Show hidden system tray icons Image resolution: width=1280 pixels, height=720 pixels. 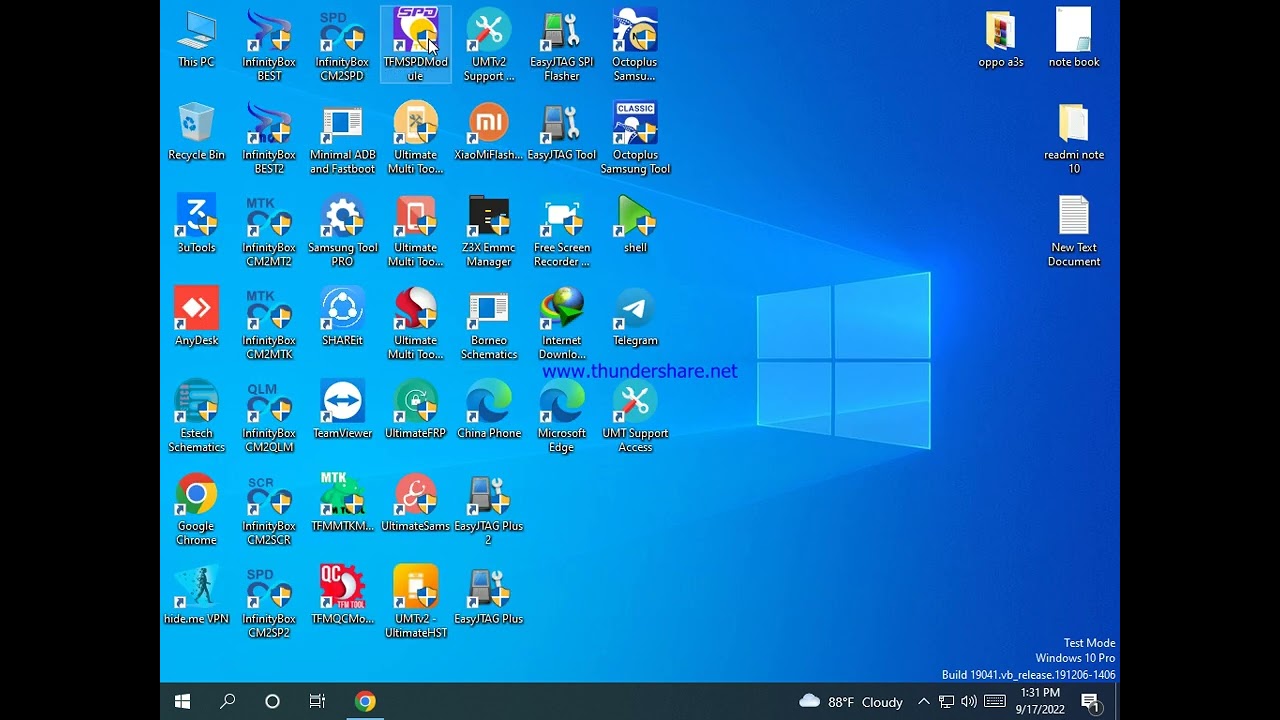pyautogui.click(x=924, y=701)
